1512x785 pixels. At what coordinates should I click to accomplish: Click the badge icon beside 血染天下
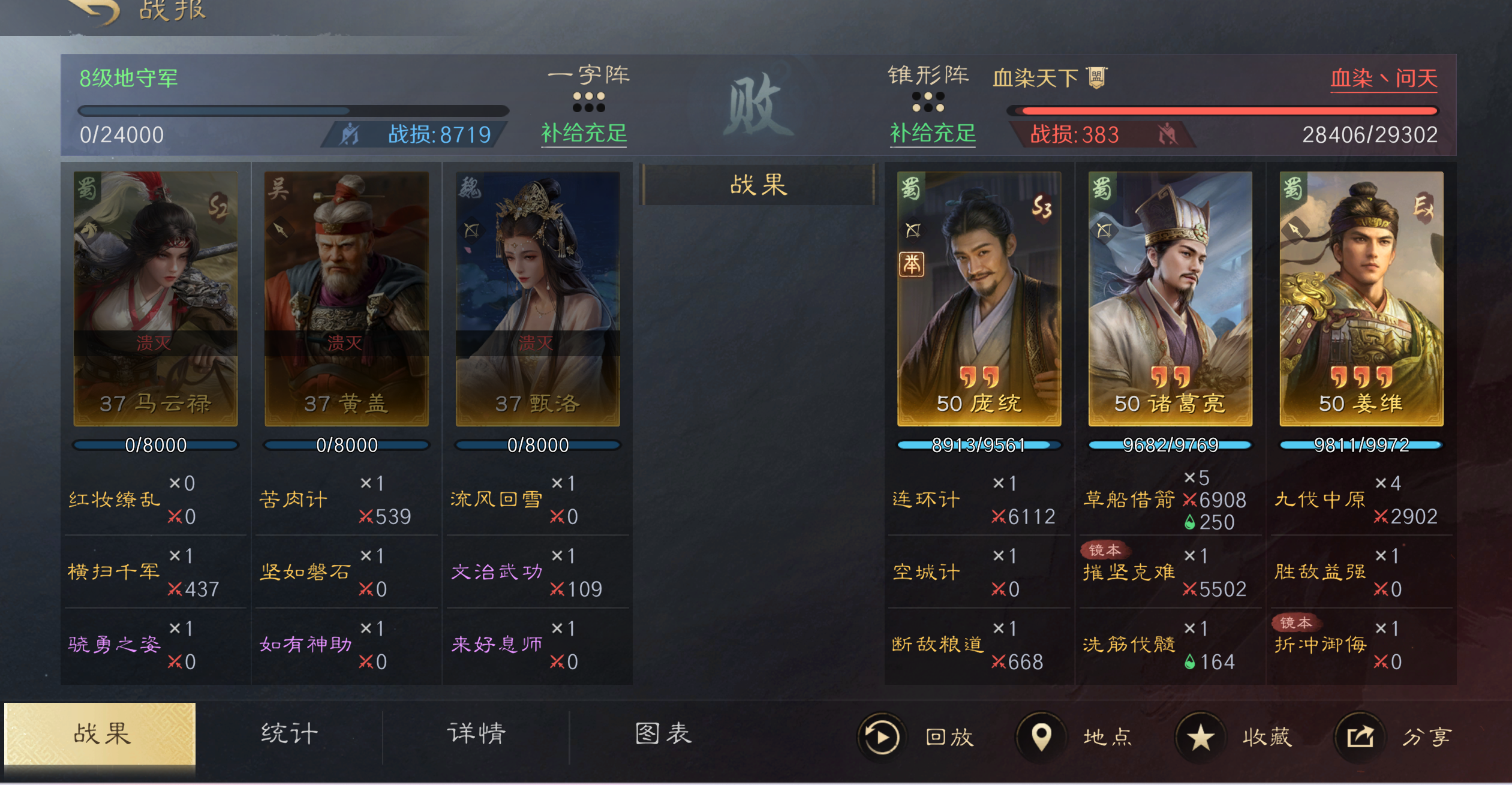click(x=1097, y=77)
